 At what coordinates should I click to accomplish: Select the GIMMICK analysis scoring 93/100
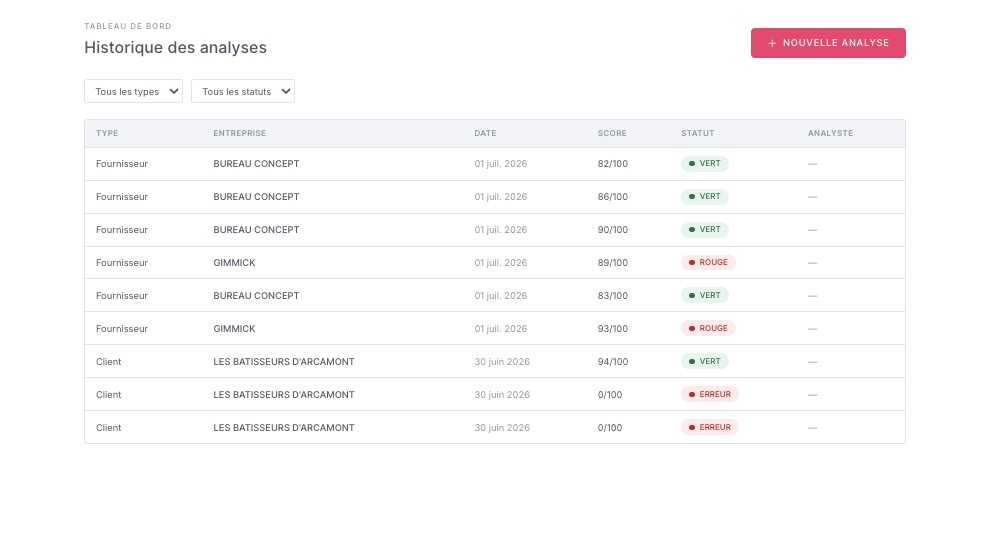(x=495, y=329)
